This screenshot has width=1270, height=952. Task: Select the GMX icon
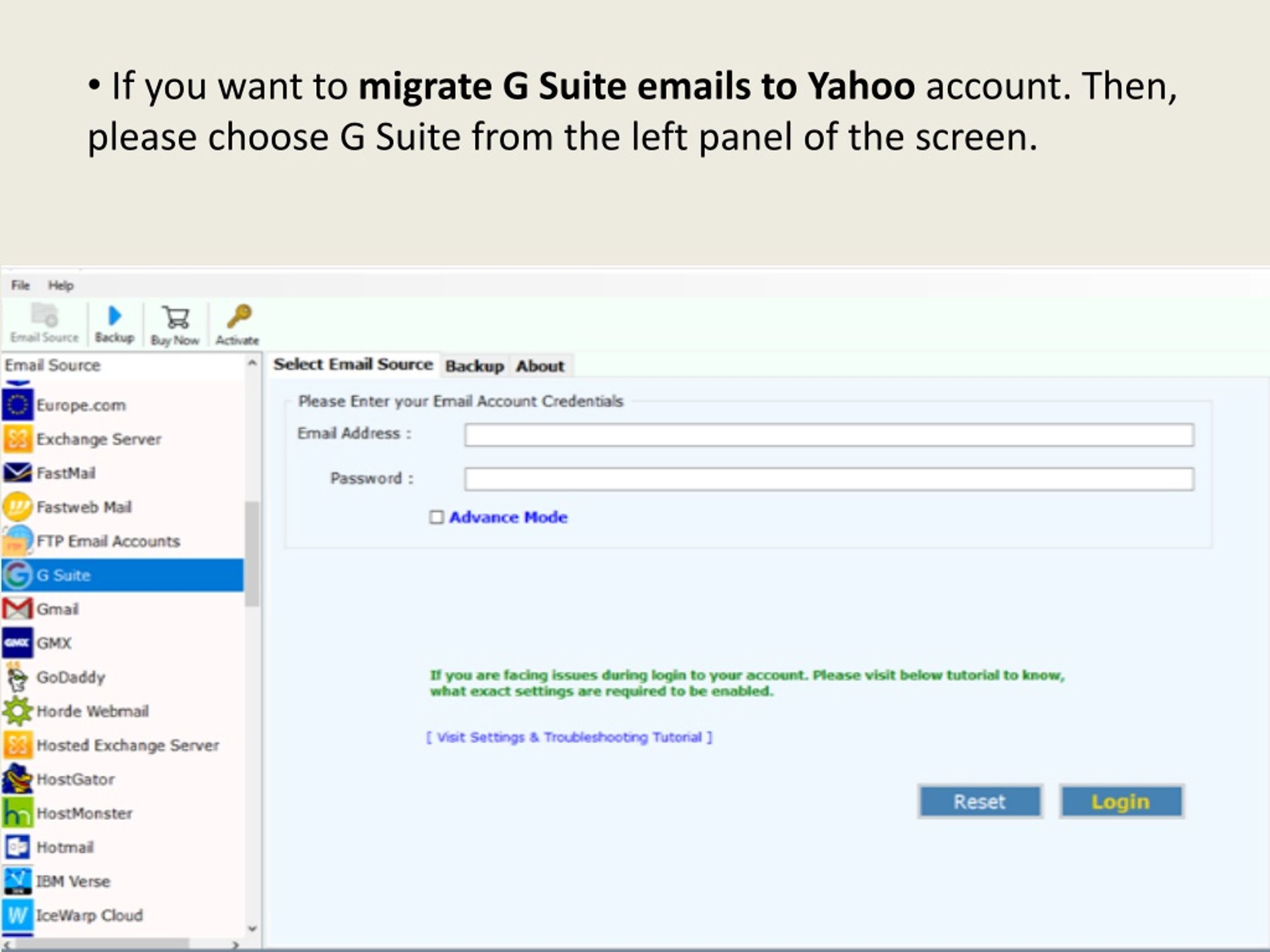[x=17, y=643]
